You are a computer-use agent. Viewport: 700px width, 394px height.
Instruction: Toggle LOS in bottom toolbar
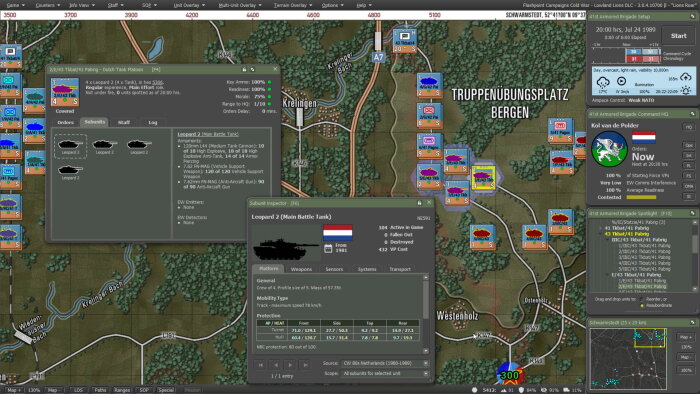(79, 390)
